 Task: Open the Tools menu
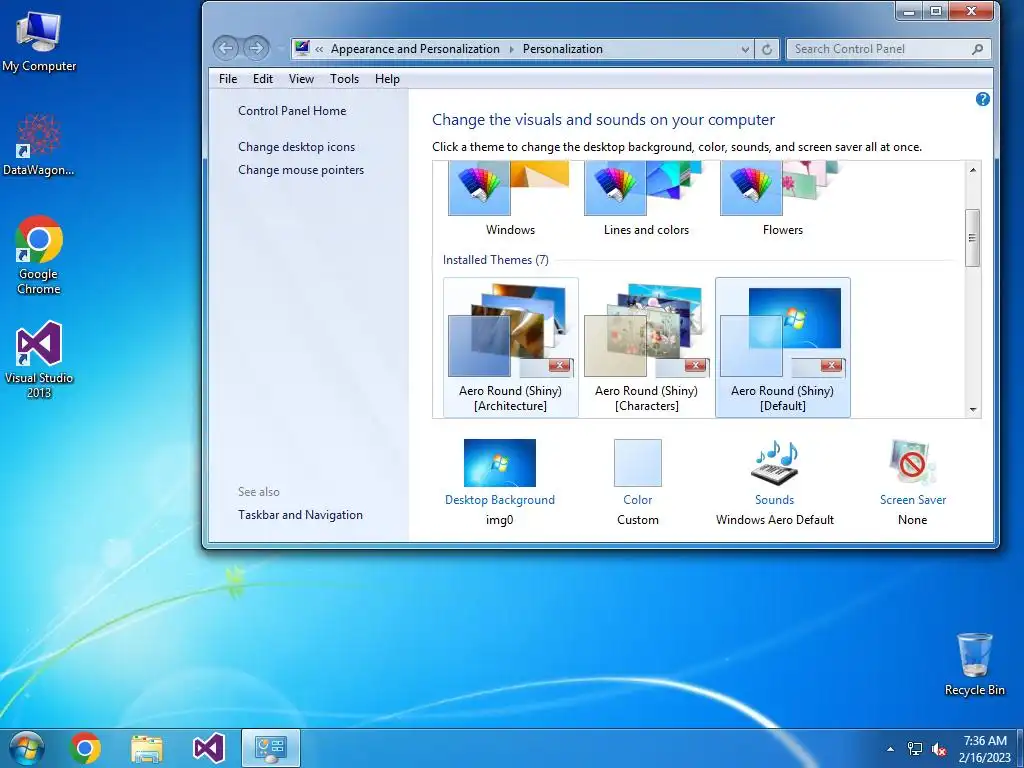point(344,79)
